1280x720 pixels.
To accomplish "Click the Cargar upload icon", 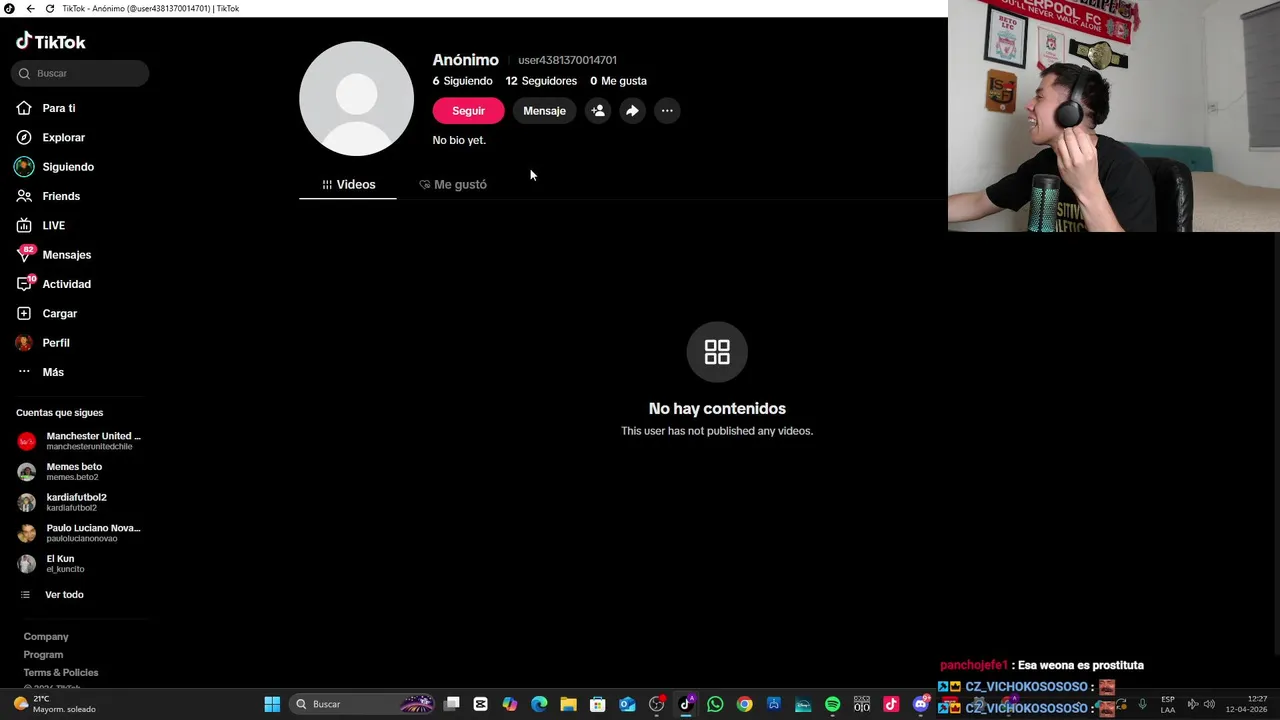I will click(x=24, y=313).
